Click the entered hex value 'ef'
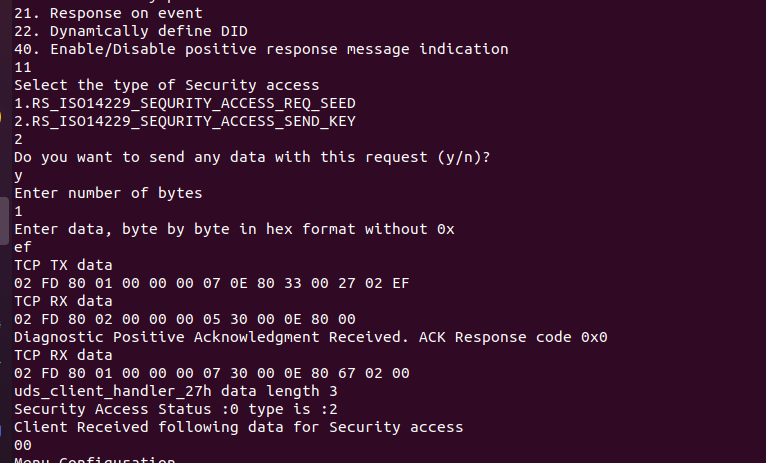Screen dimensions: 766x463 coord(23,247)
